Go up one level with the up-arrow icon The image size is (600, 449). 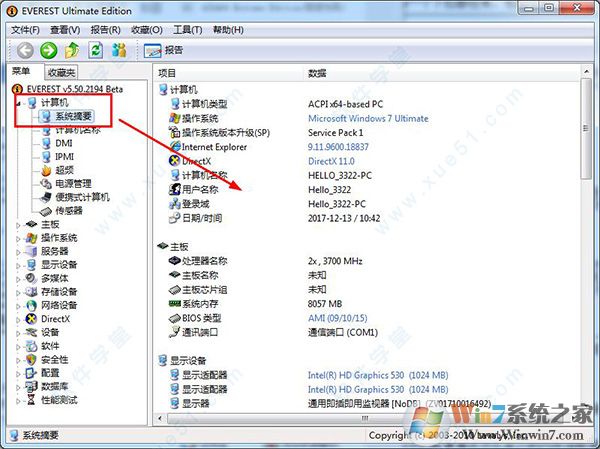click(x=72, y=50)
